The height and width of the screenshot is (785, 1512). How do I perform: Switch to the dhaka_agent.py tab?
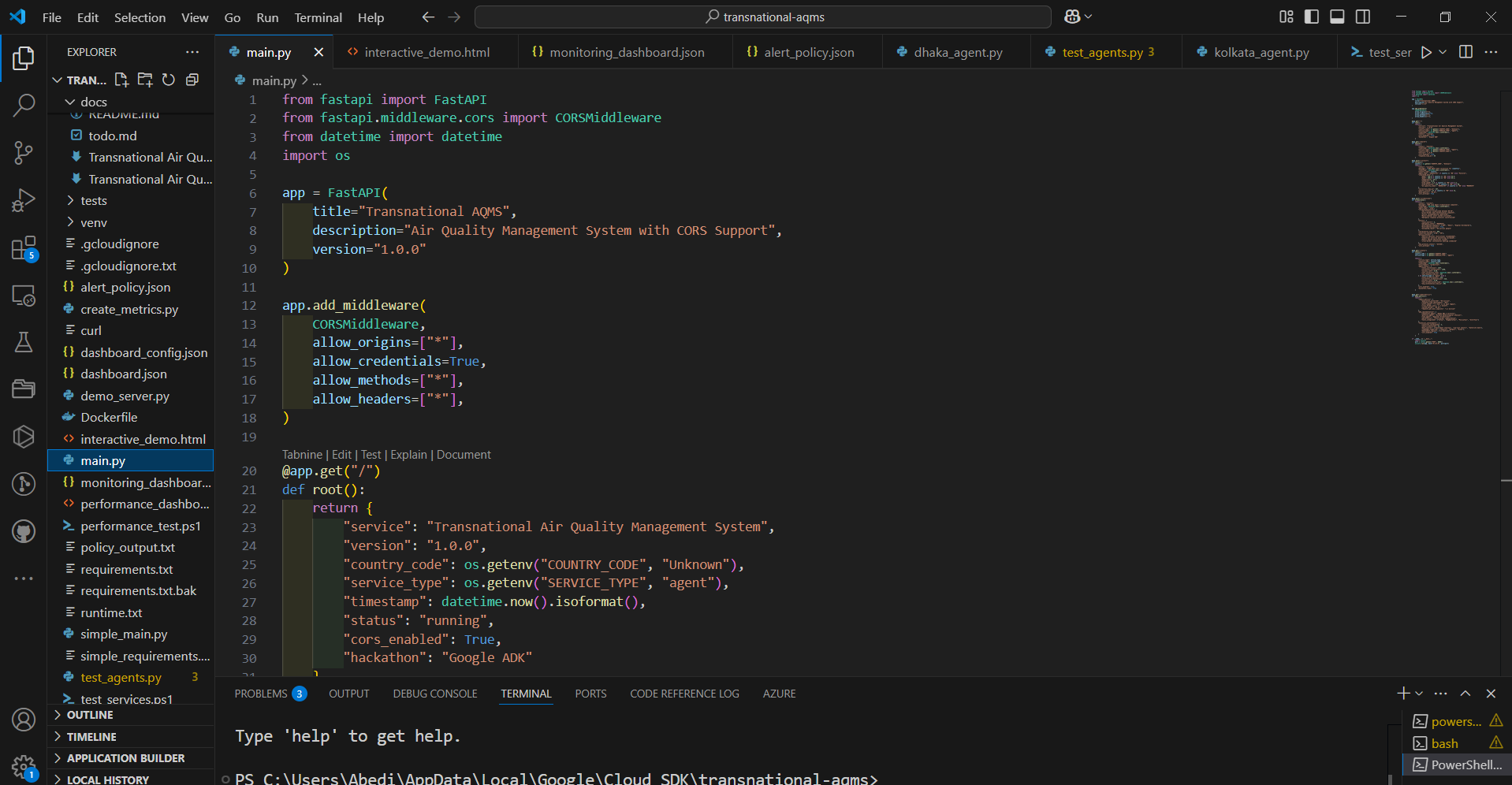pos(958,52)
